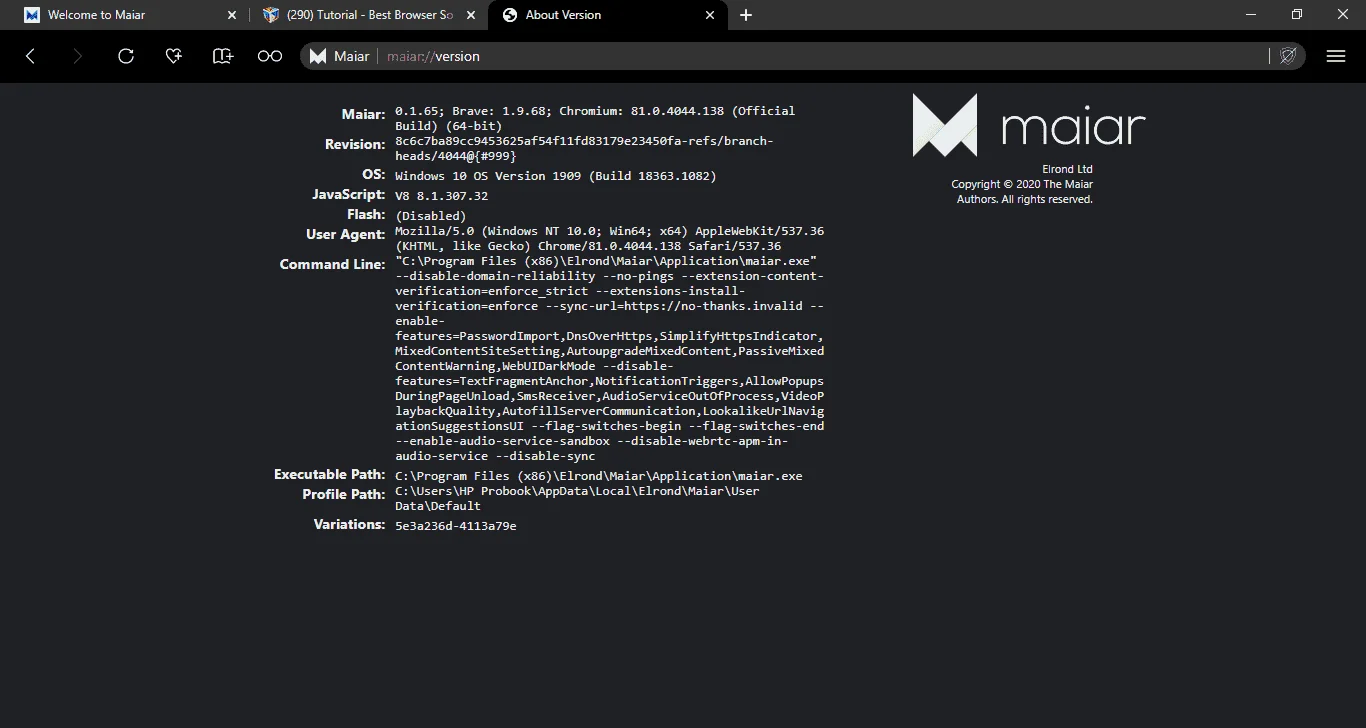Close the Welcome to Maiar tab

[232, 15]
